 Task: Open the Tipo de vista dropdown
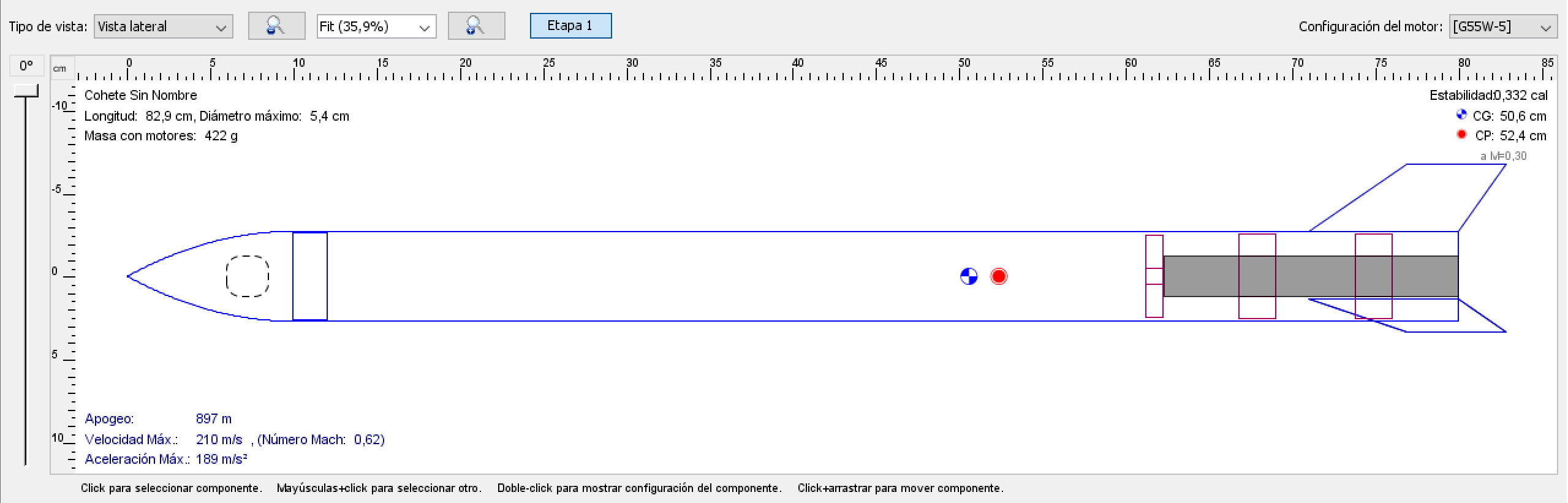(163, 27)
